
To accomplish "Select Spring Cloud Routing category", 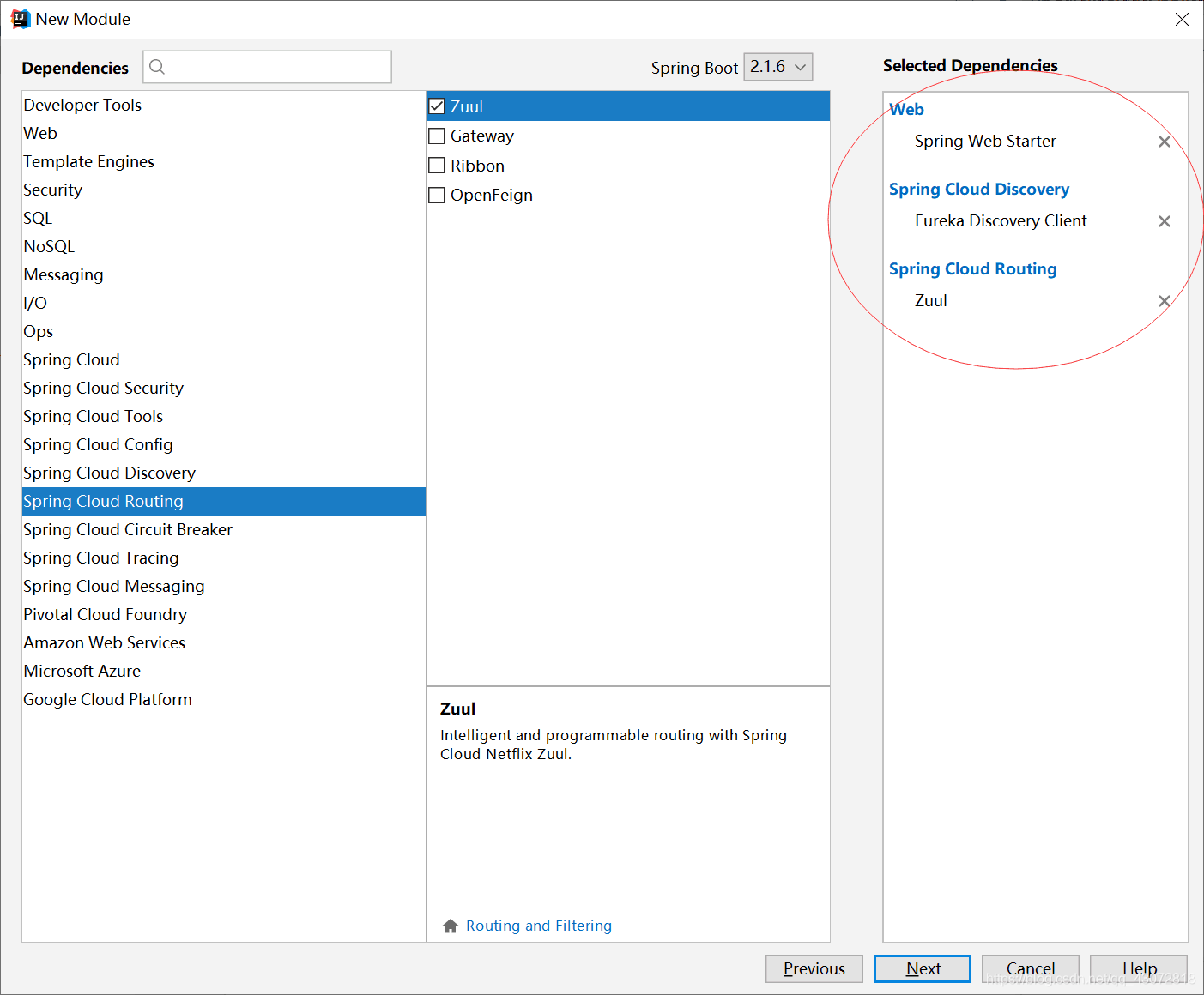I will (x=224, y=501).
